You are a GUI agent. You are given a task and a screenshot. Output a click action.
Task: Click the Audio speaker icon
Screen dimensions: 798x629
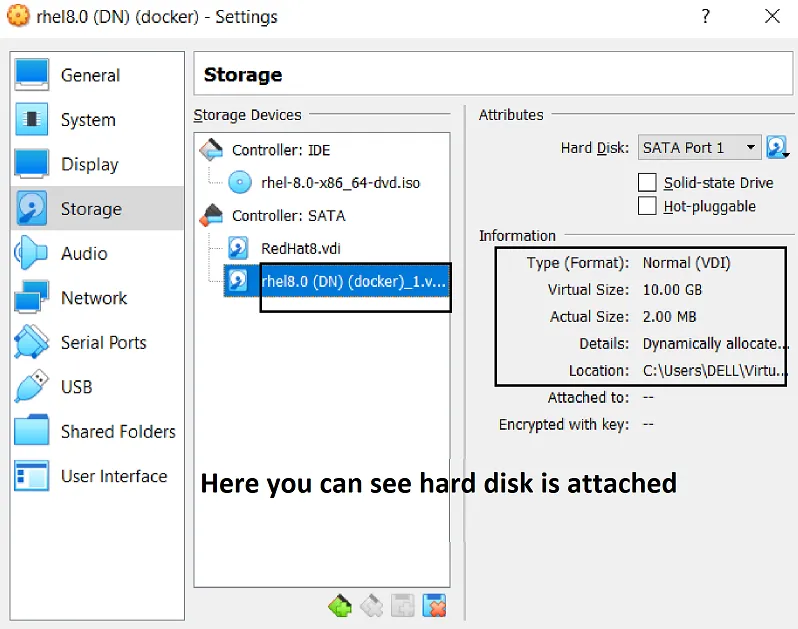[31, 252]
